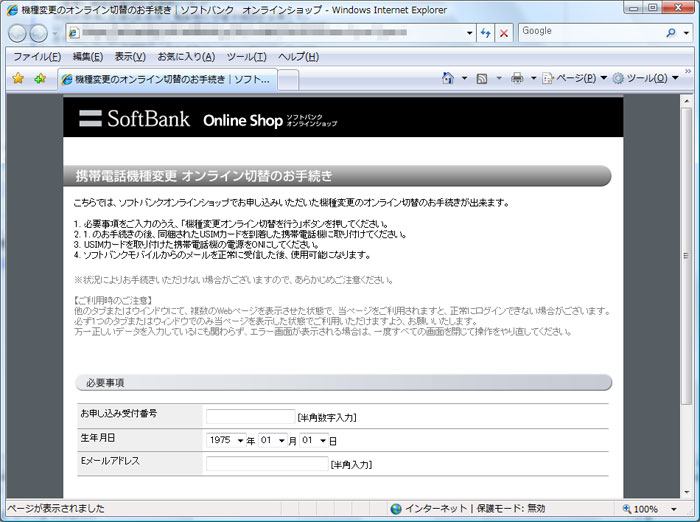
Task: Click the Print icon
Action: 517,79
